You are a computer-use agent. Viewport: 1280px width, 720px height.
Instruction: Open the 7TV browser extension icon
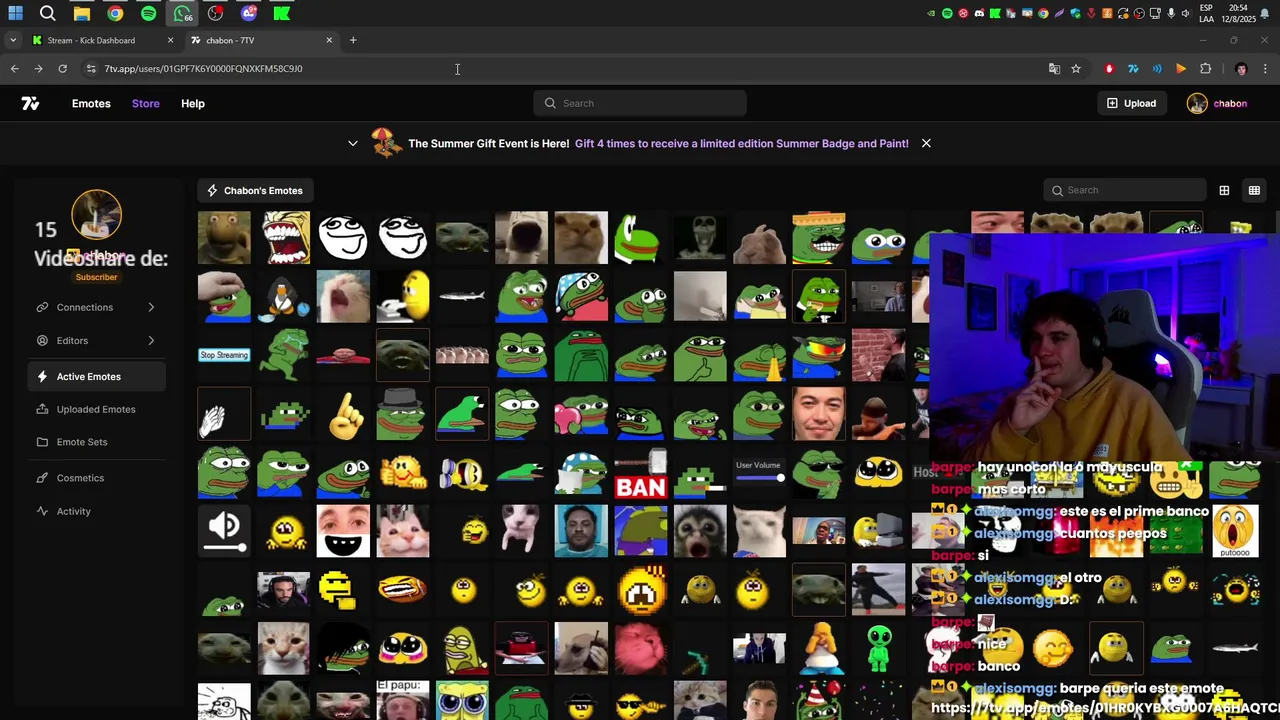(x=1133, y=69)
